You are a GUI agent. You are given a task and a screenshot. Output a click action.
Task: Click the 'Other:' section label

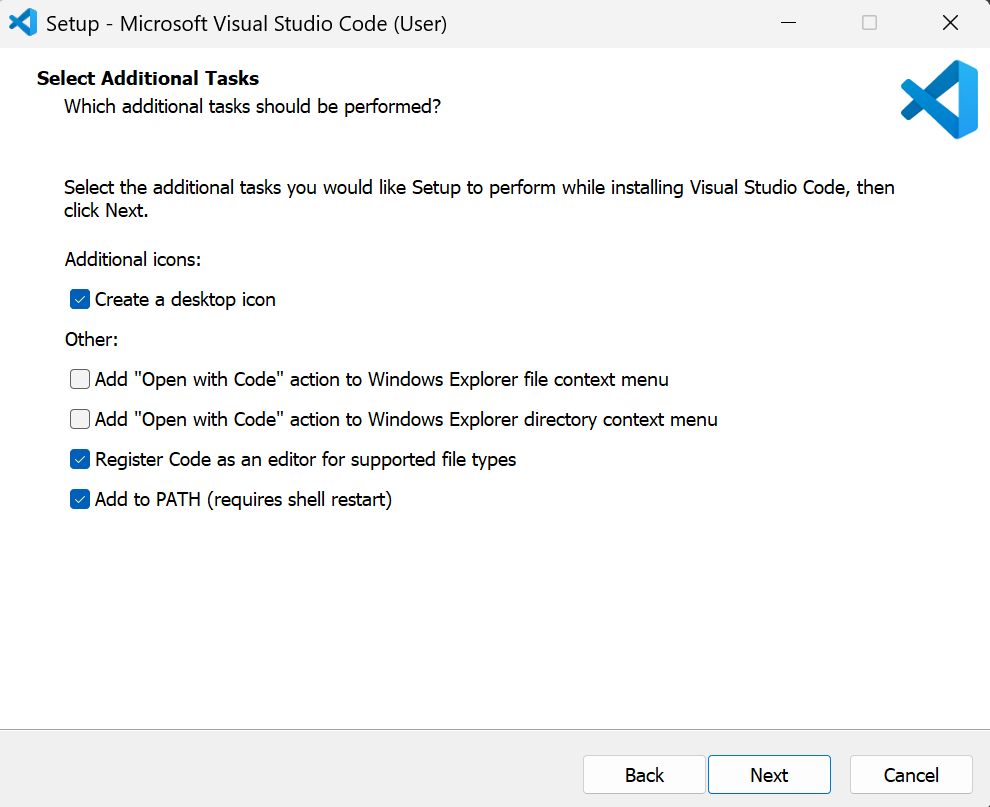pyautogui.click(x=92, y=340)
